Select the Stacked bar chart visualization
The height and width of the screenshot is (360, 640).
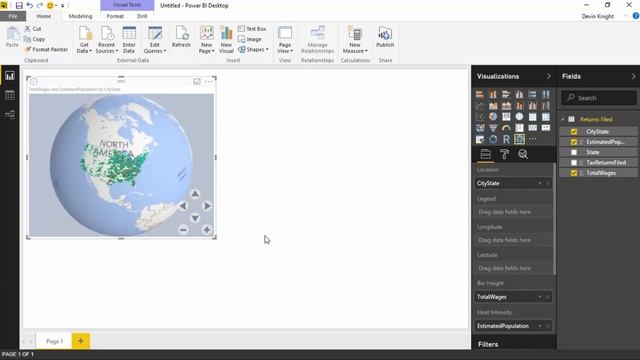click(x=480, y=94)
